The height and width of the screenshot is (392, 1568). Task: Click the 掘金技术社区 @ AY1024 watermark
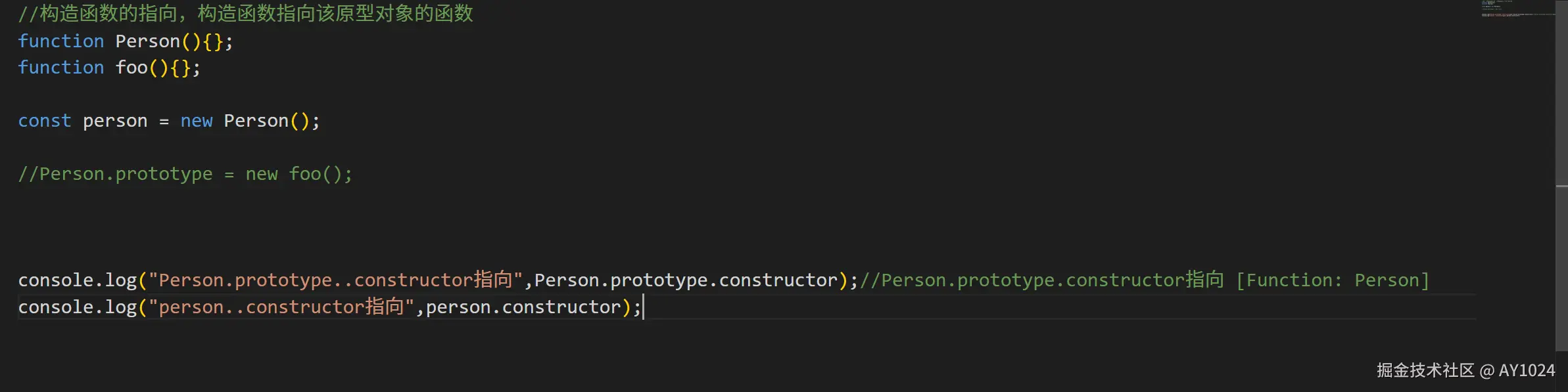coord(1465,370)
